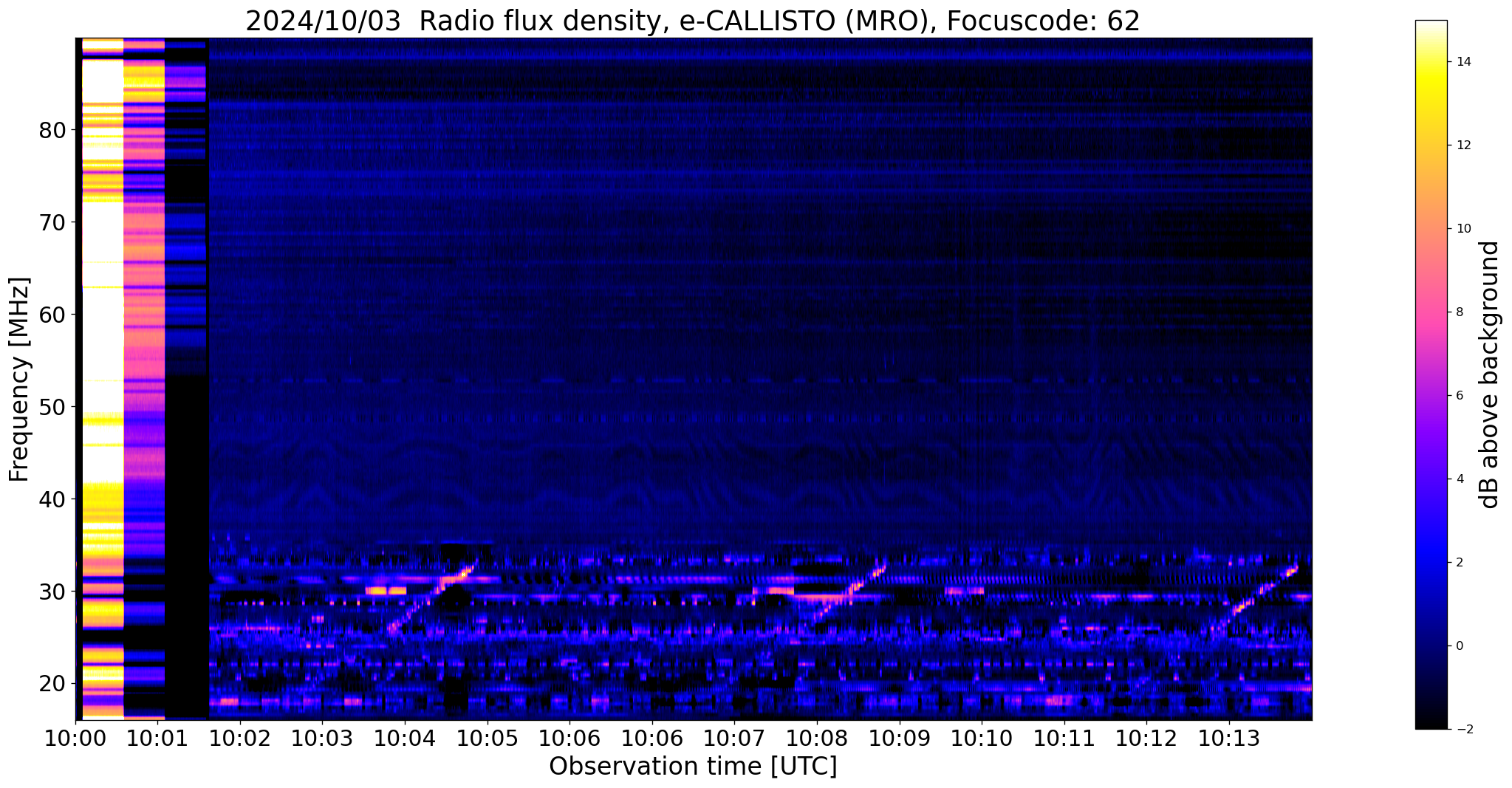The width and height of the screenshot is (1512, 788).
Task: Click the 'dB above background' colorbar label
Action: (x=1490, y=374)
